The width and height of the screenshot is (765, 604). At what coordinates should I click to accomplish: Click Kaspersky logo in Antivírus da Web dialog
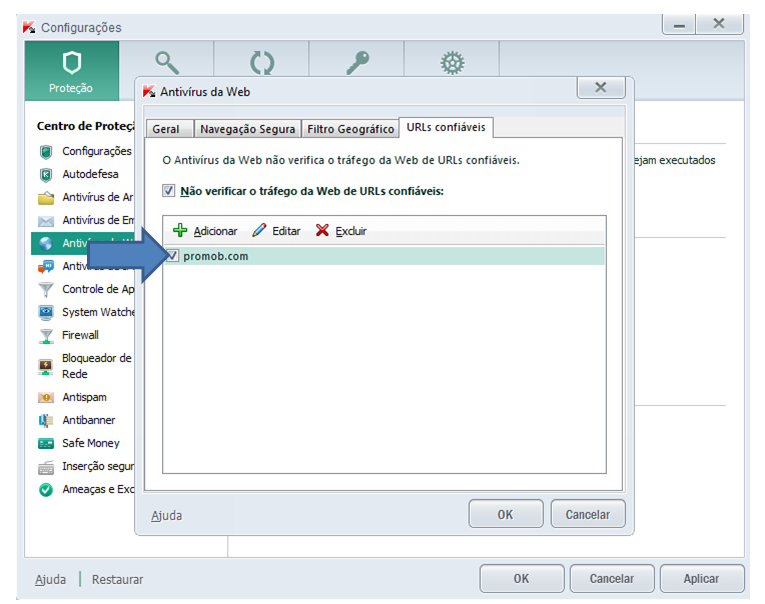click(x=149, y=91)
